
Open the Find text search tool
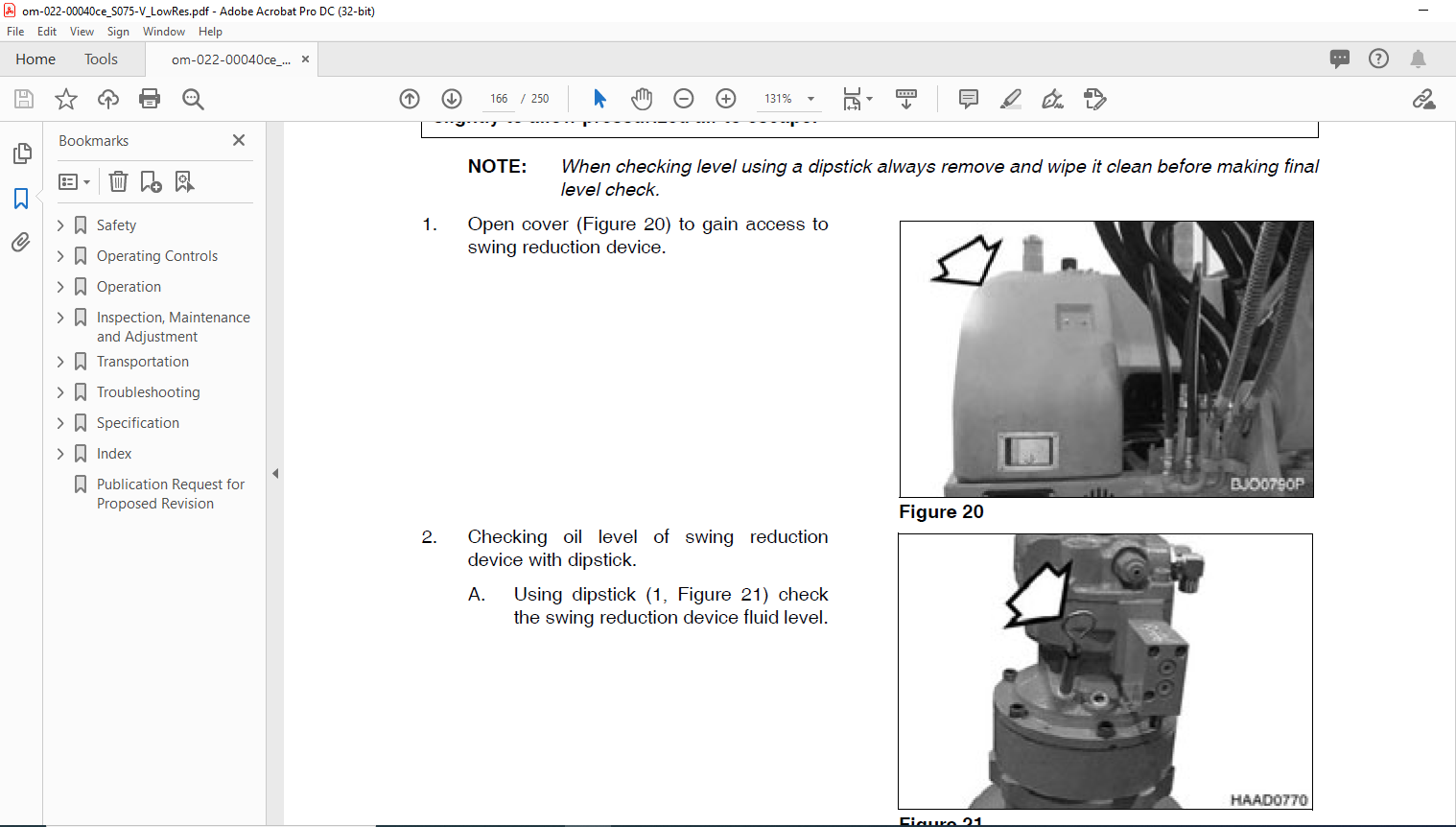[x=193, y=99]
